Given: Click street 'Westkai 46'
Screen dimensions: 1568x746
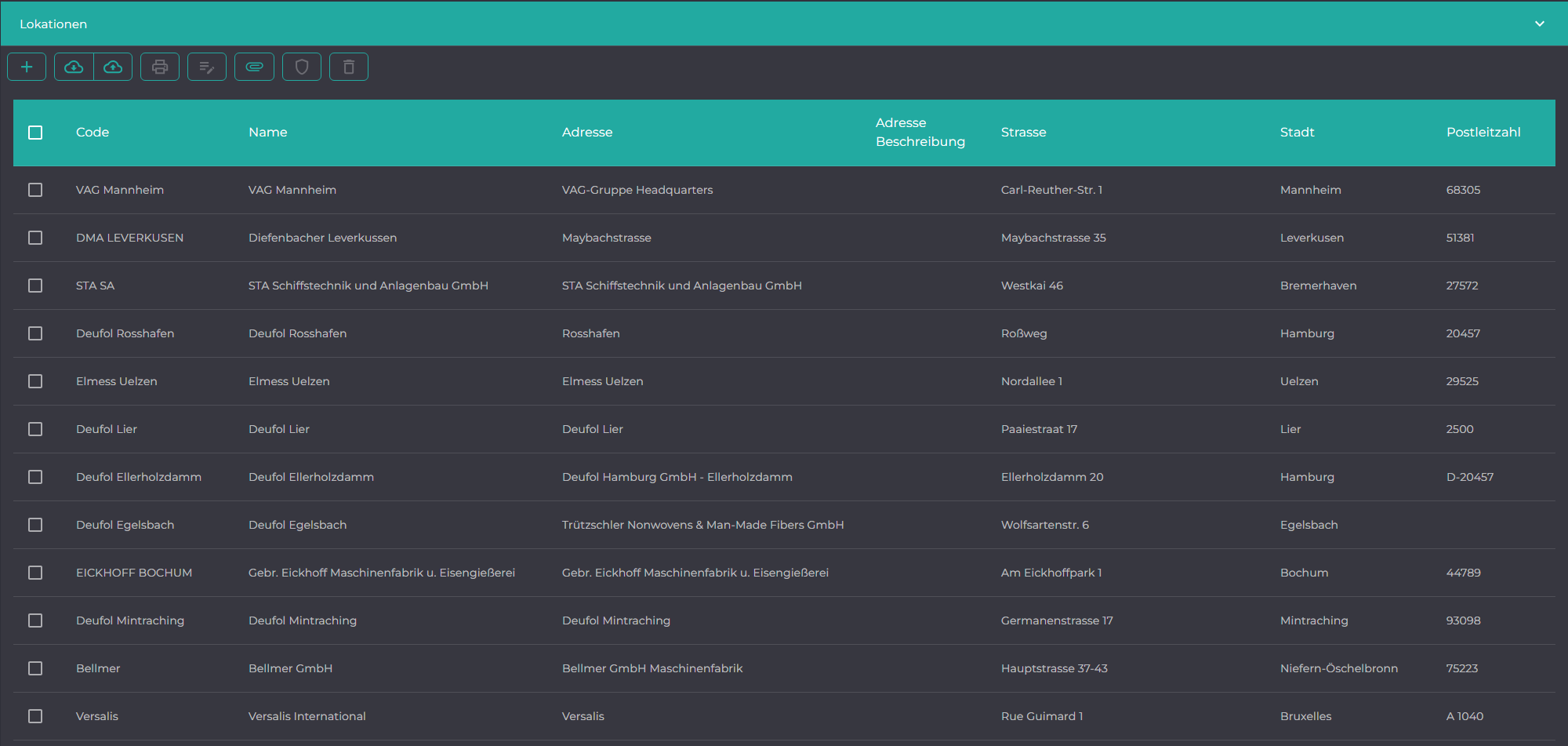Looking at the screenshot, I should 1032,286.
